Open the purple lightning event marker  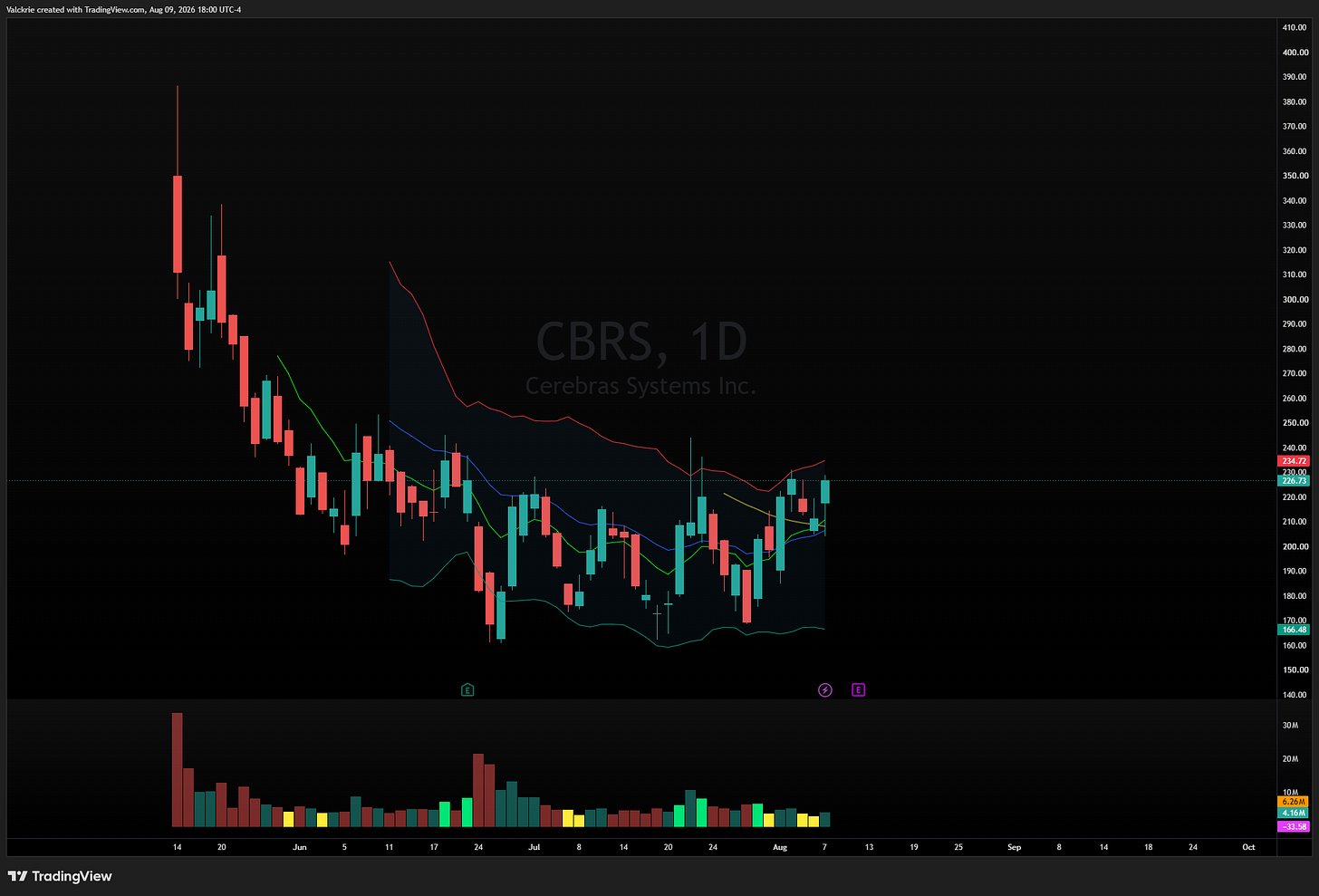click(x=825, y=690)
